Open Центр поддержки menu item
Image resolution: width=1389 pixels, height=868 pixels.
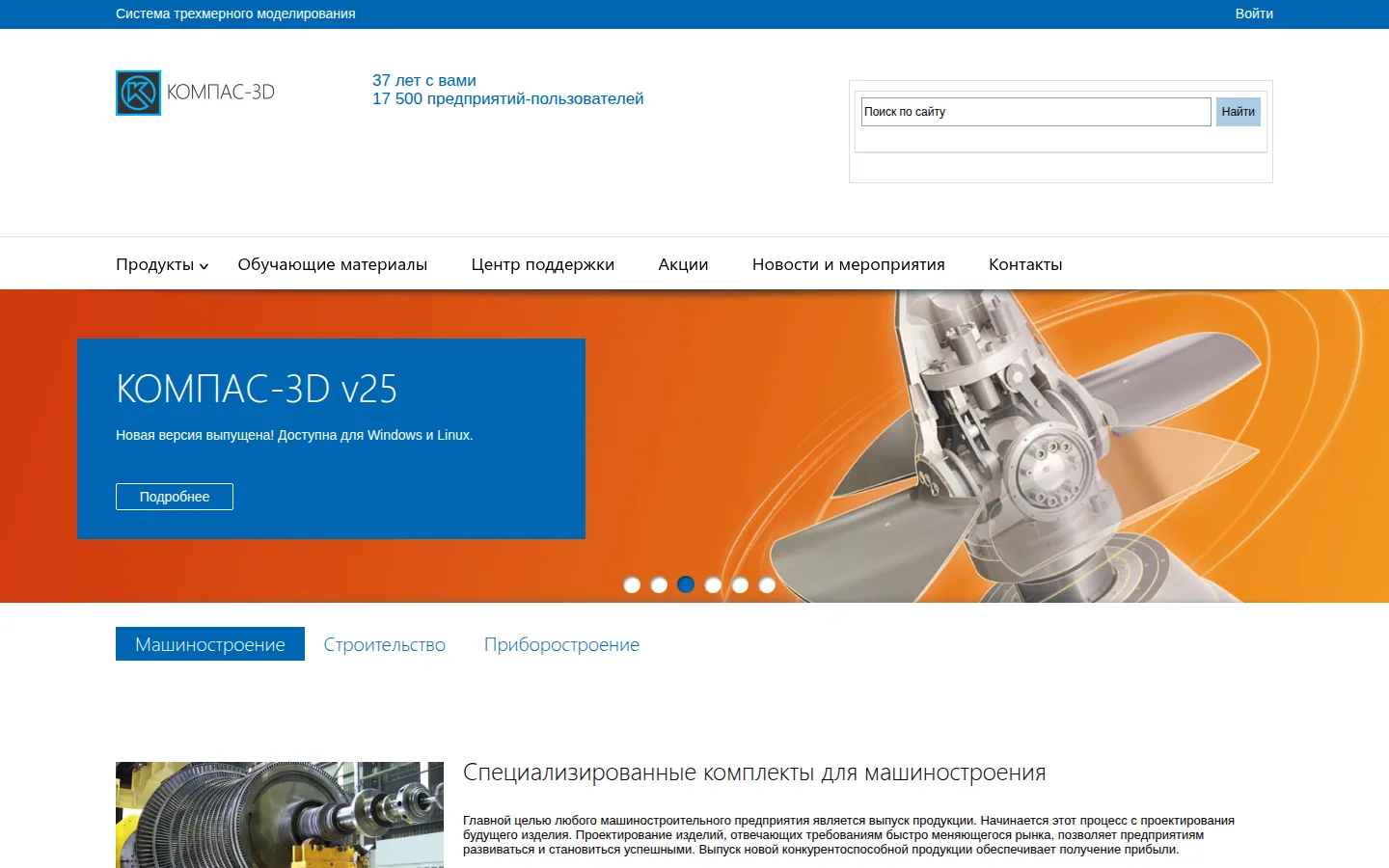542,264
